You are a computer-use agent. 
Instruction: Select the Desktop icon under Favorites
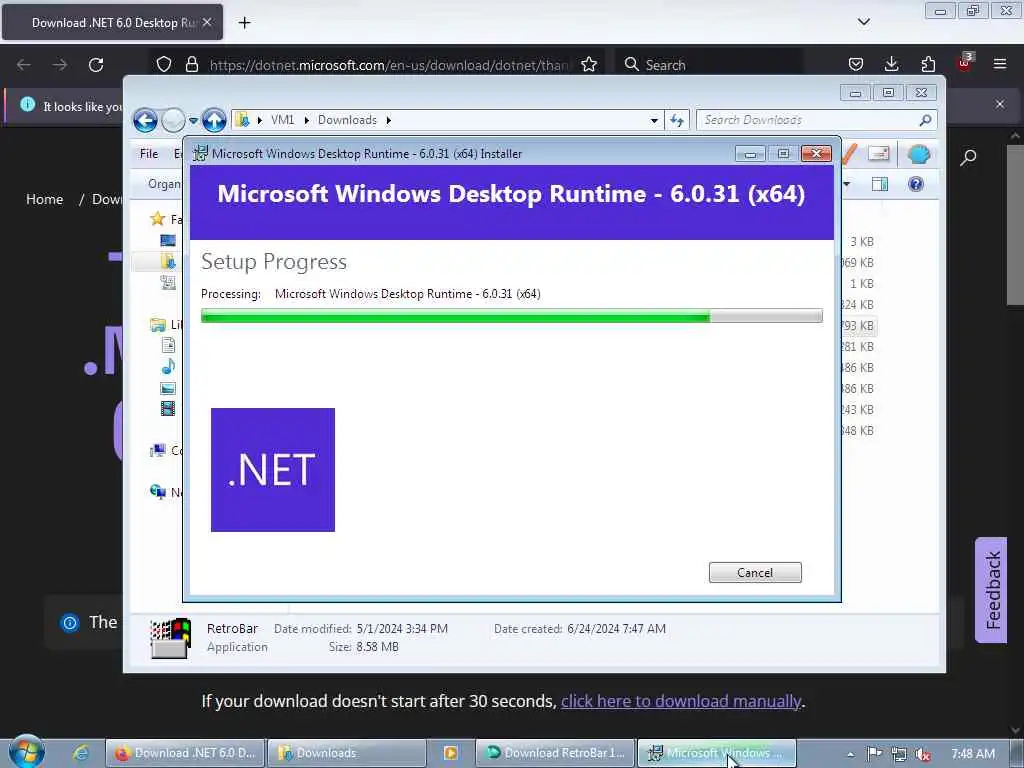pos(168,240)
